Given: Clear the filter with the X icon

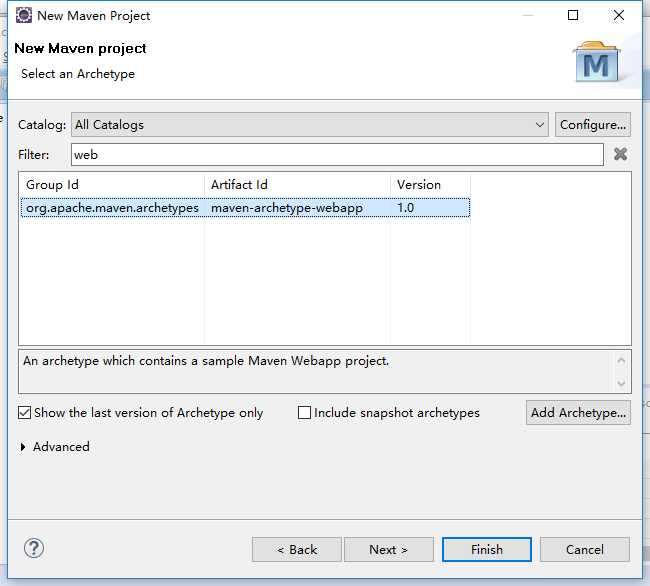Looking at the screenshot, I should (x=620, y=154).
